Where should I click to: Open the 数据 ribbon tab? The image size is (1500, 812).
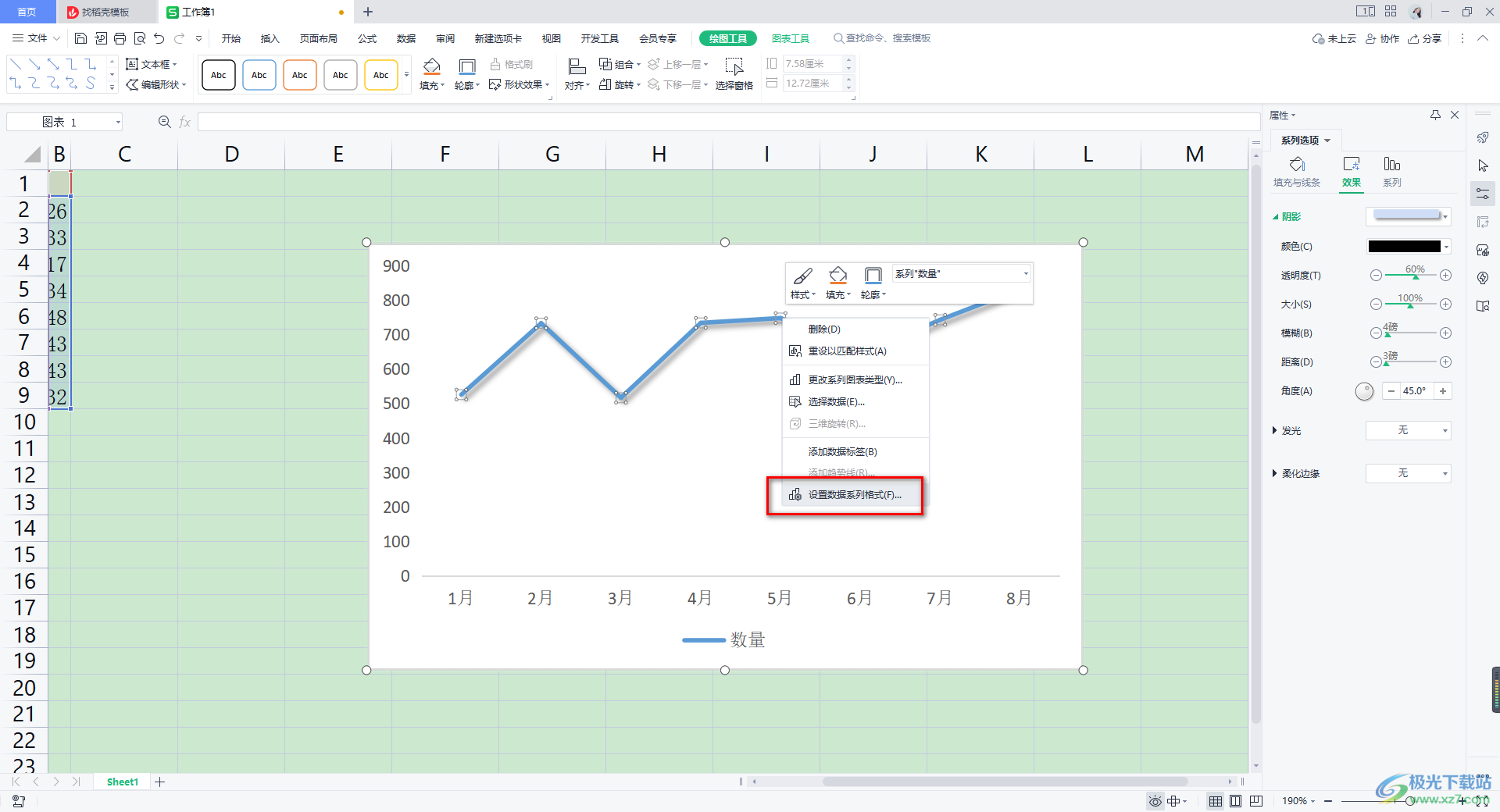pyautogui.click(x=406, y=38)
